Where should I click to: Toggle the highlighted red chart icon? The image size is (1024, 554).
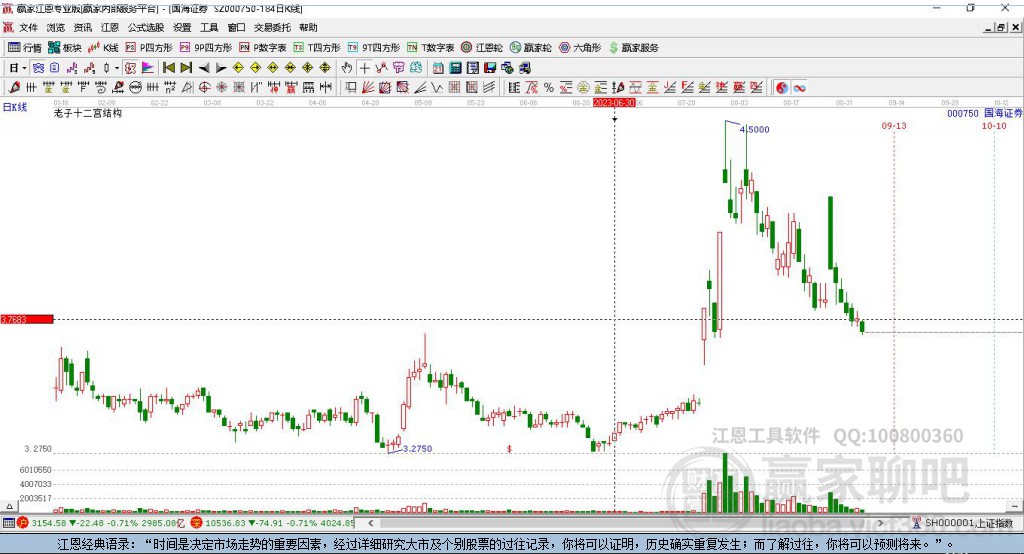pos(131,68)
